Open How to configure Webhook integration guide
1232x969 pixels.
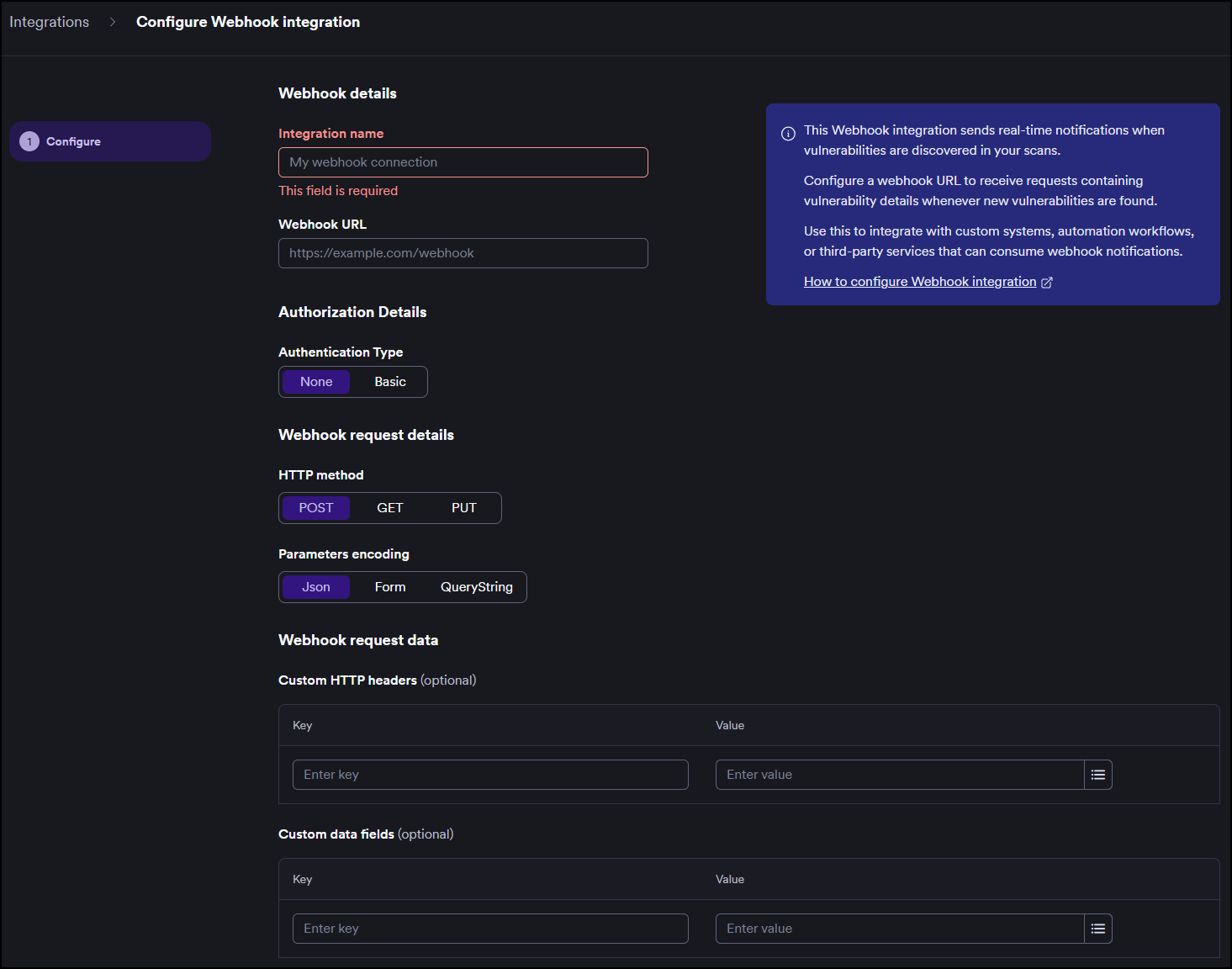click(x=920, y=281)
